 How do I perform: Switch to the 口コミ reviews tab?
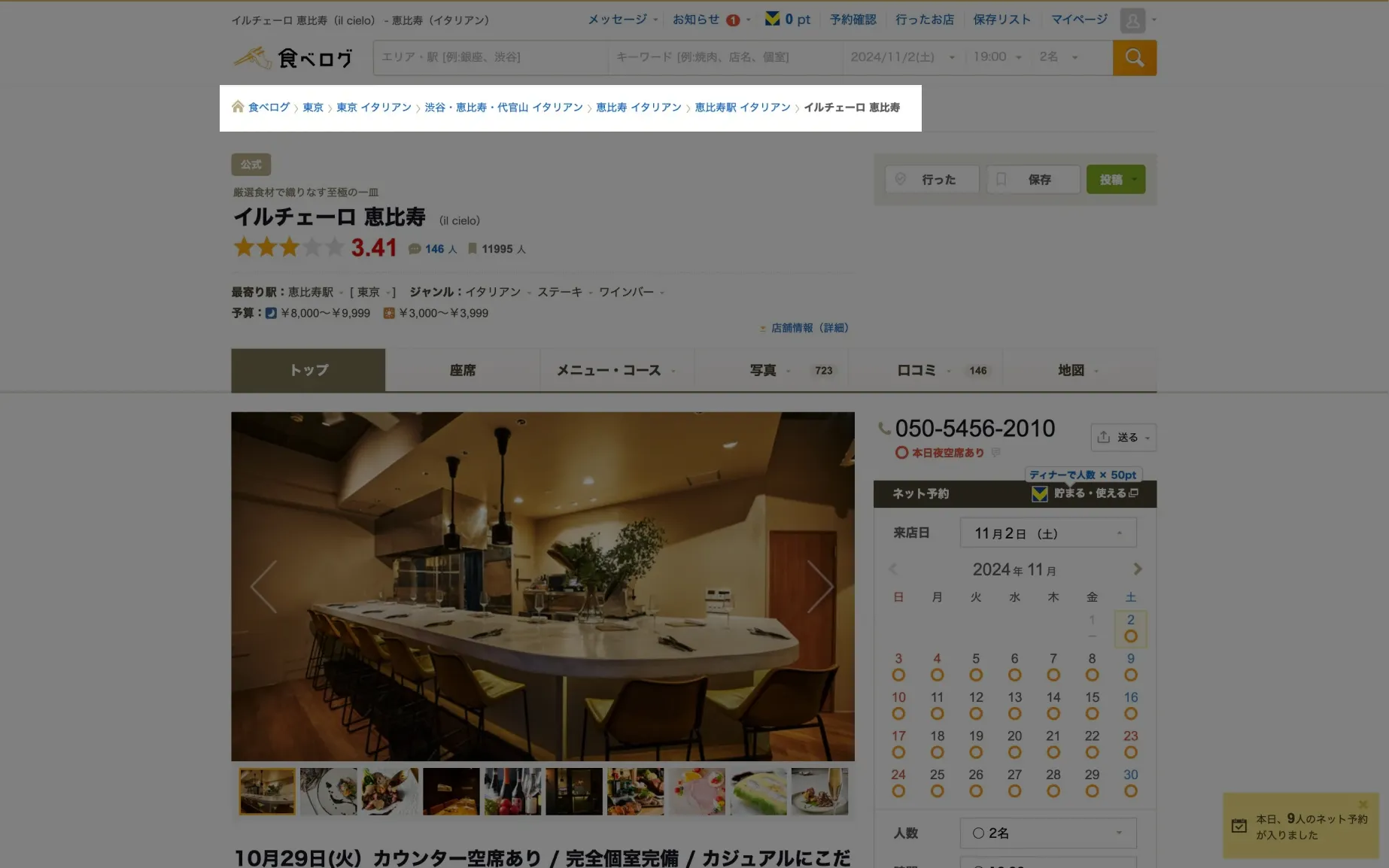pos(925,370)
